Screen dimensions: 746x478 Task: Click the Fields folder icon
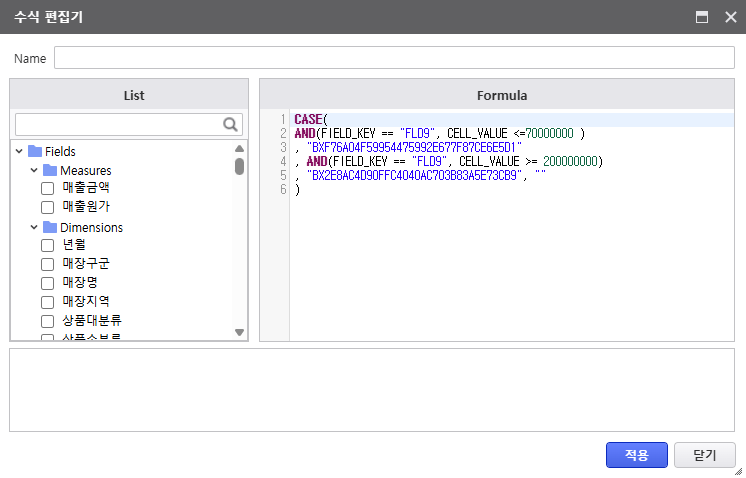coord(35,151)
